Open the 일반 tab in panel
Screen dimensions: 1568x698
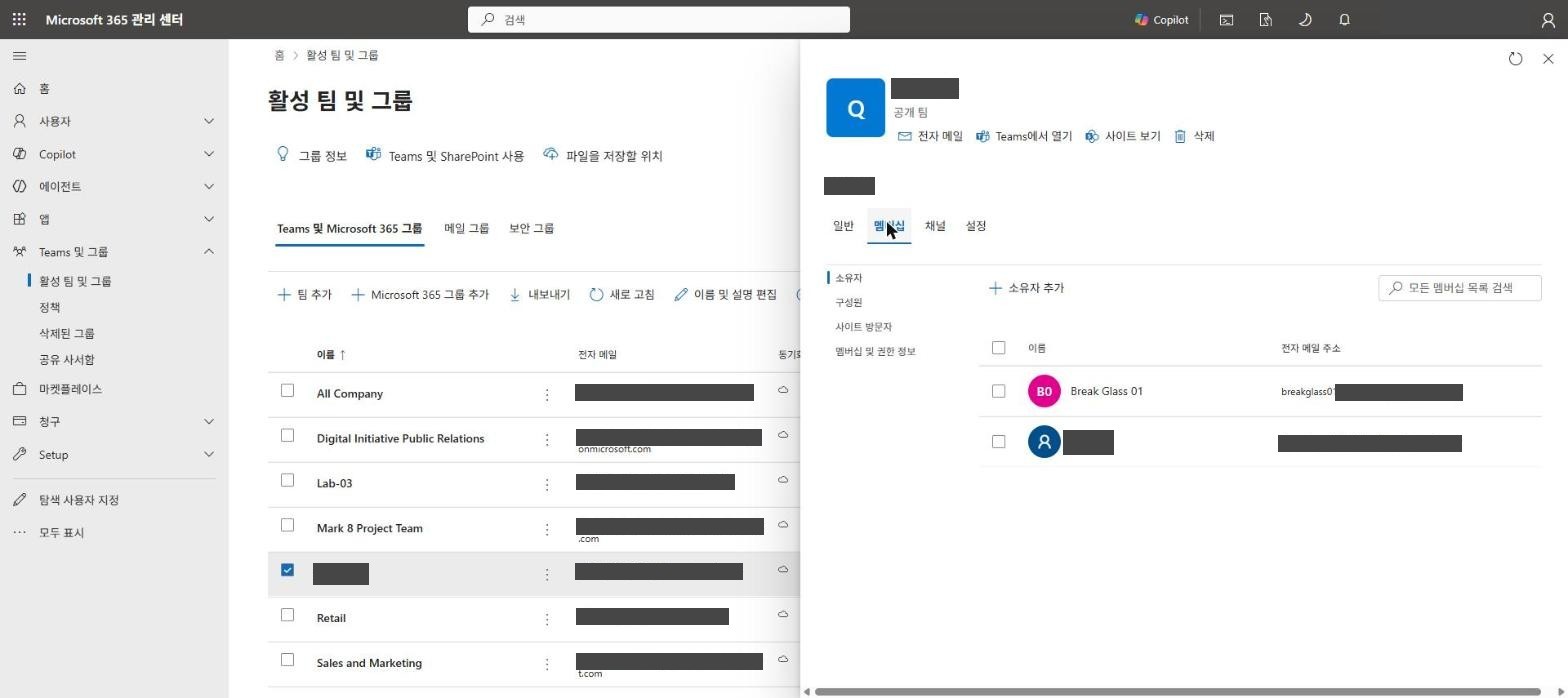point(843,226)
